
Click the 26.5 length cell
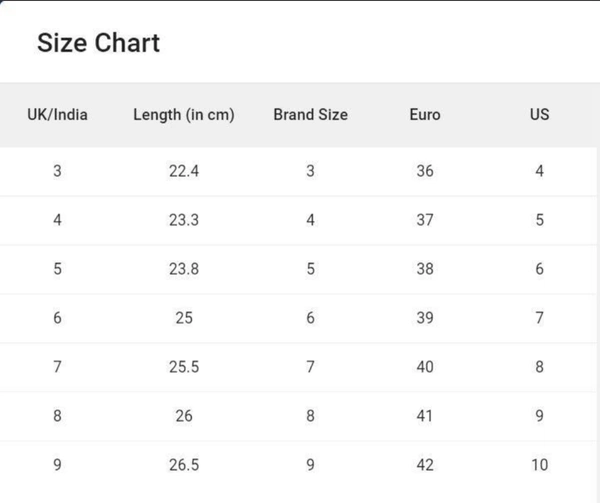tap(184, 465)
